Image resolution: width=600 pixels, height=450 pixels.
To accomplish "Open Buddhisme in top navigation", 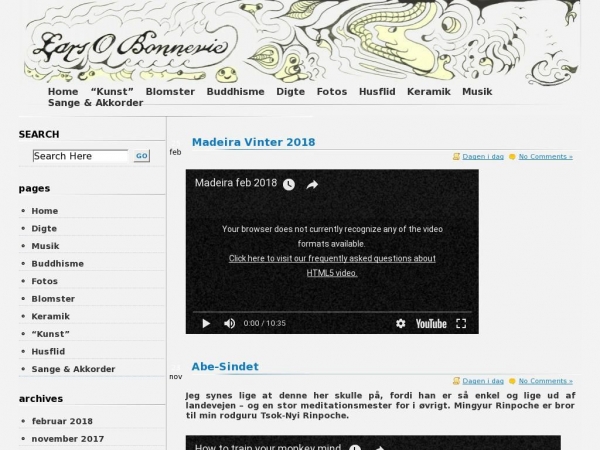I will (236, 92).
